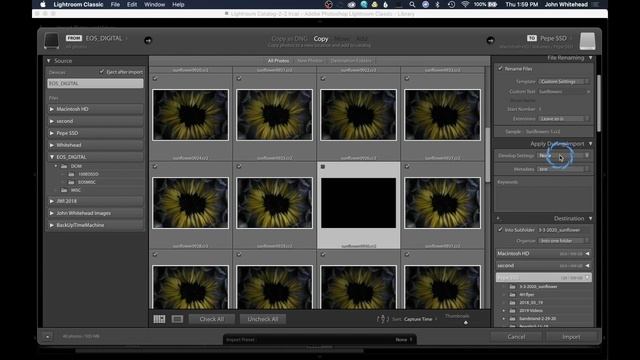Click the Custom Text field Sunflowers
The height and width of the screenshot is (360, 640).
tap(564, 92)
